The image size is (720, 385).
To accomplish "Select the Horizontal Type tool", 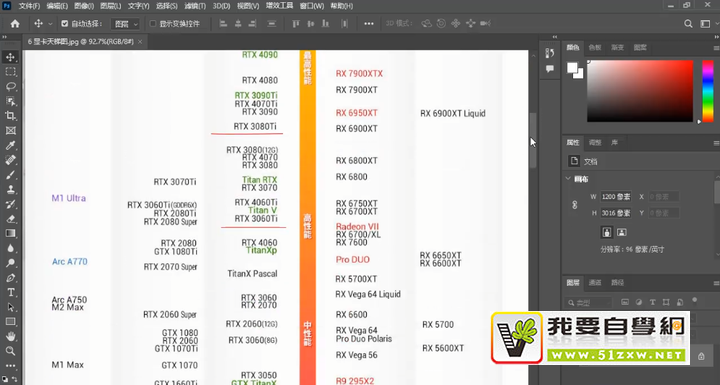I will pos(11,292).
